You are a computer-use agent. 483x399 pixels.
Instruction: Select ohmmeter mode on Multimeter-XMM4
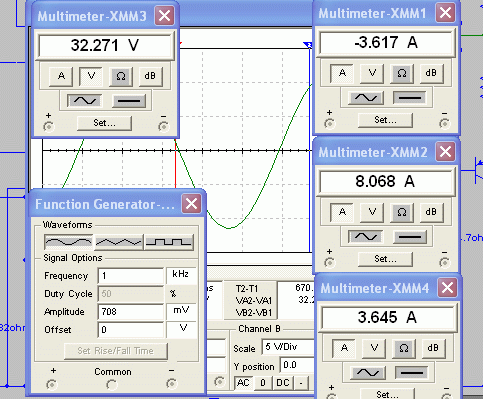tap(404, 348)
